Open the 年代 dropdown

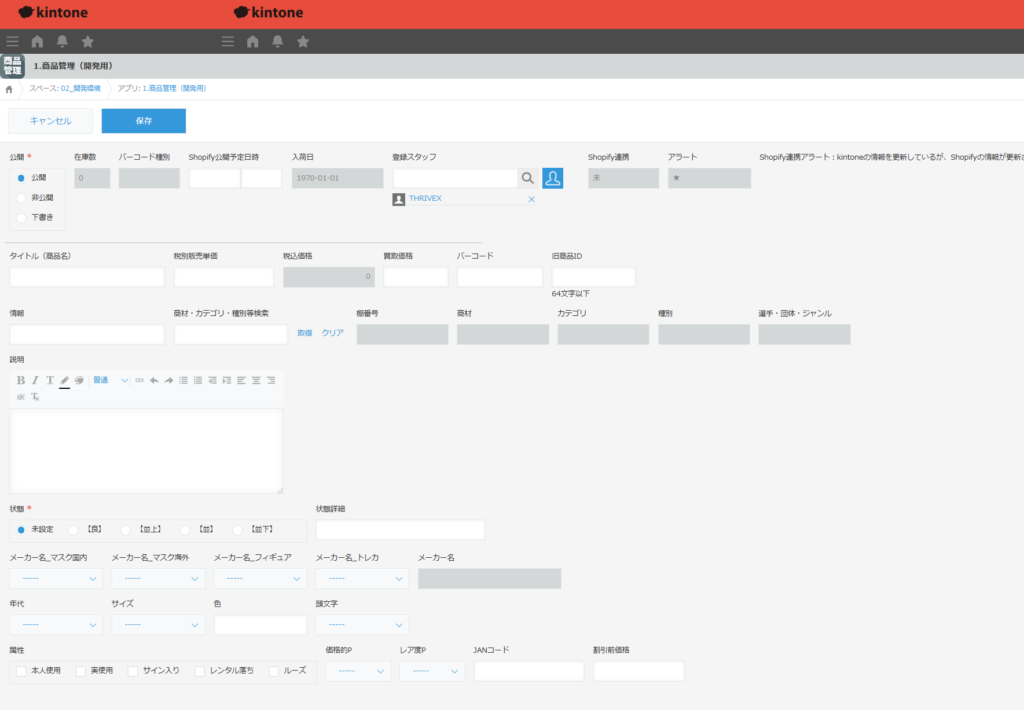point(56,625)
